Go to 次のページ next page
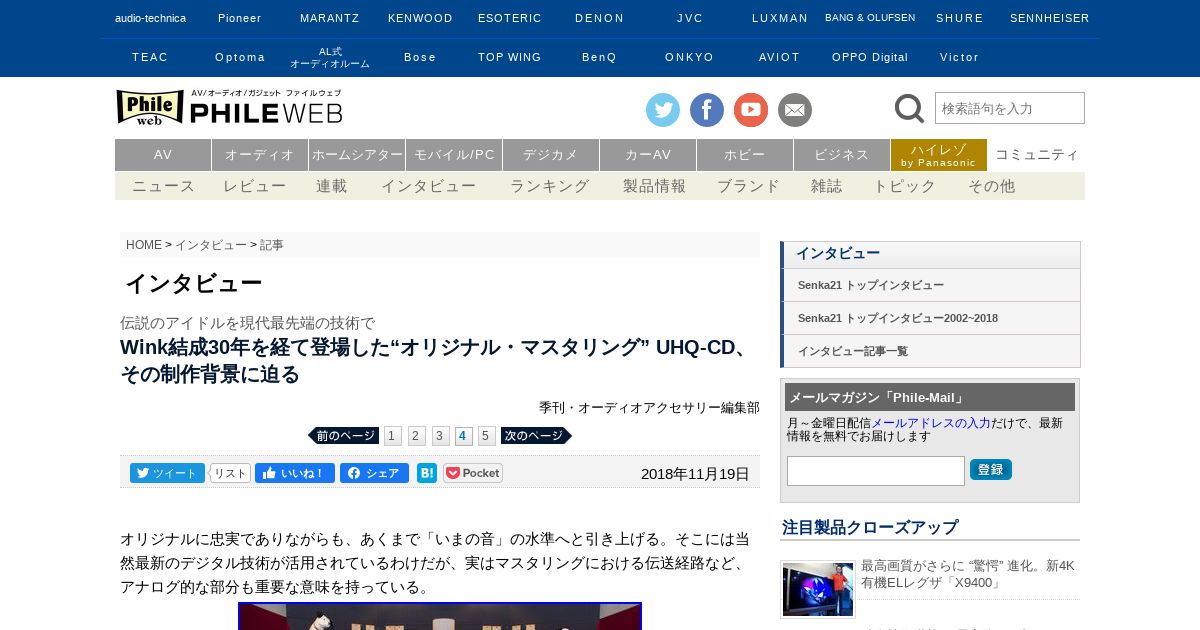The image size is (1200, 630). pos(536,436)
